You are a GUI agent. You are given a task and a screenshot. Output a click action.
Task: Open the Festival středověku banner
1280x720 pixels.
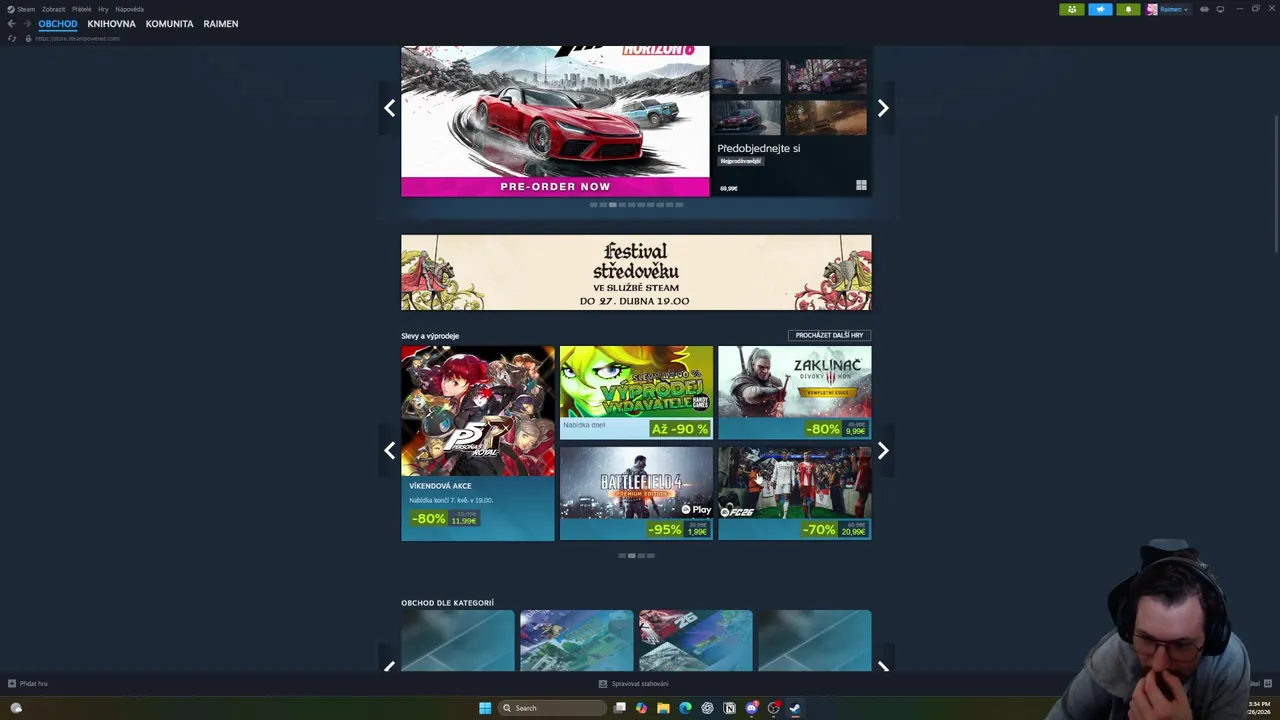point(636,272)
